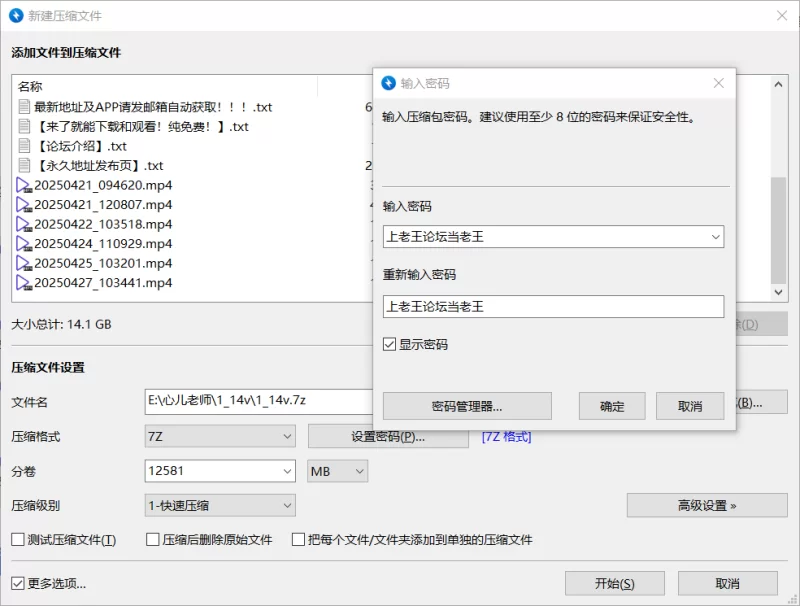This screenshot has width=800, height=606.
Task: Click the text file icon for 【永久地址发布页】.txt
Action: [x=25, y=166]
